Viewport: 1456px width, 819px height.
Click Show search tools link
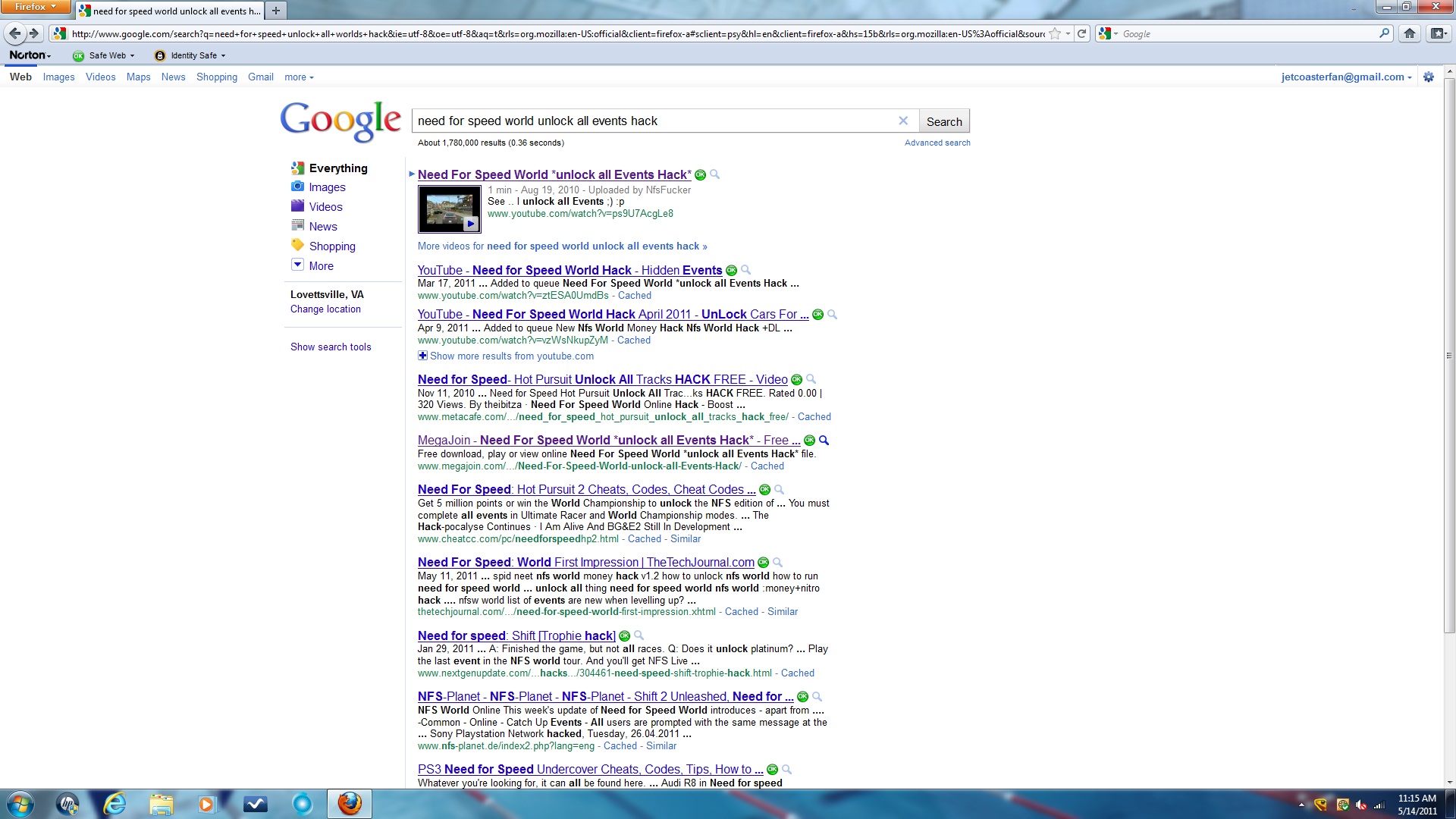[x=331, y=347]
